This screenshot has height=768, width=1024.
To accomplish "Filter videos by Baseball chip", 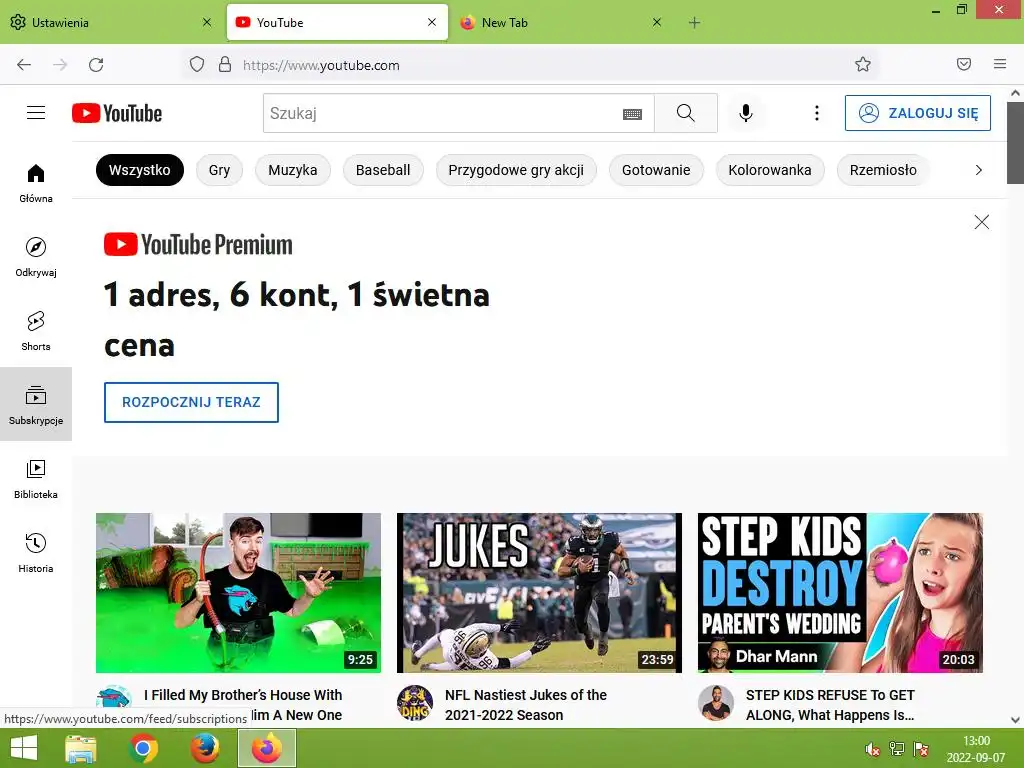I will pyautogui.click(x=383, y=170).
